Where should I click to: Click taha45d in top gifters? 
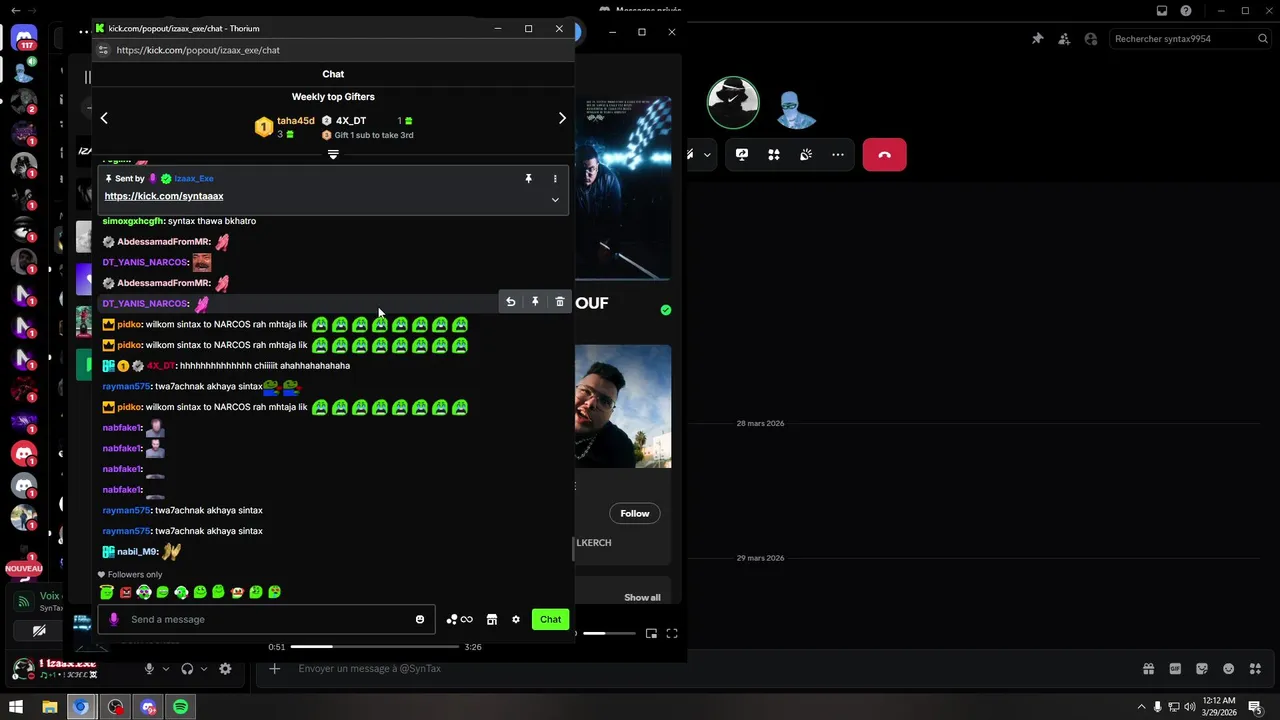[x=296, y=121]
